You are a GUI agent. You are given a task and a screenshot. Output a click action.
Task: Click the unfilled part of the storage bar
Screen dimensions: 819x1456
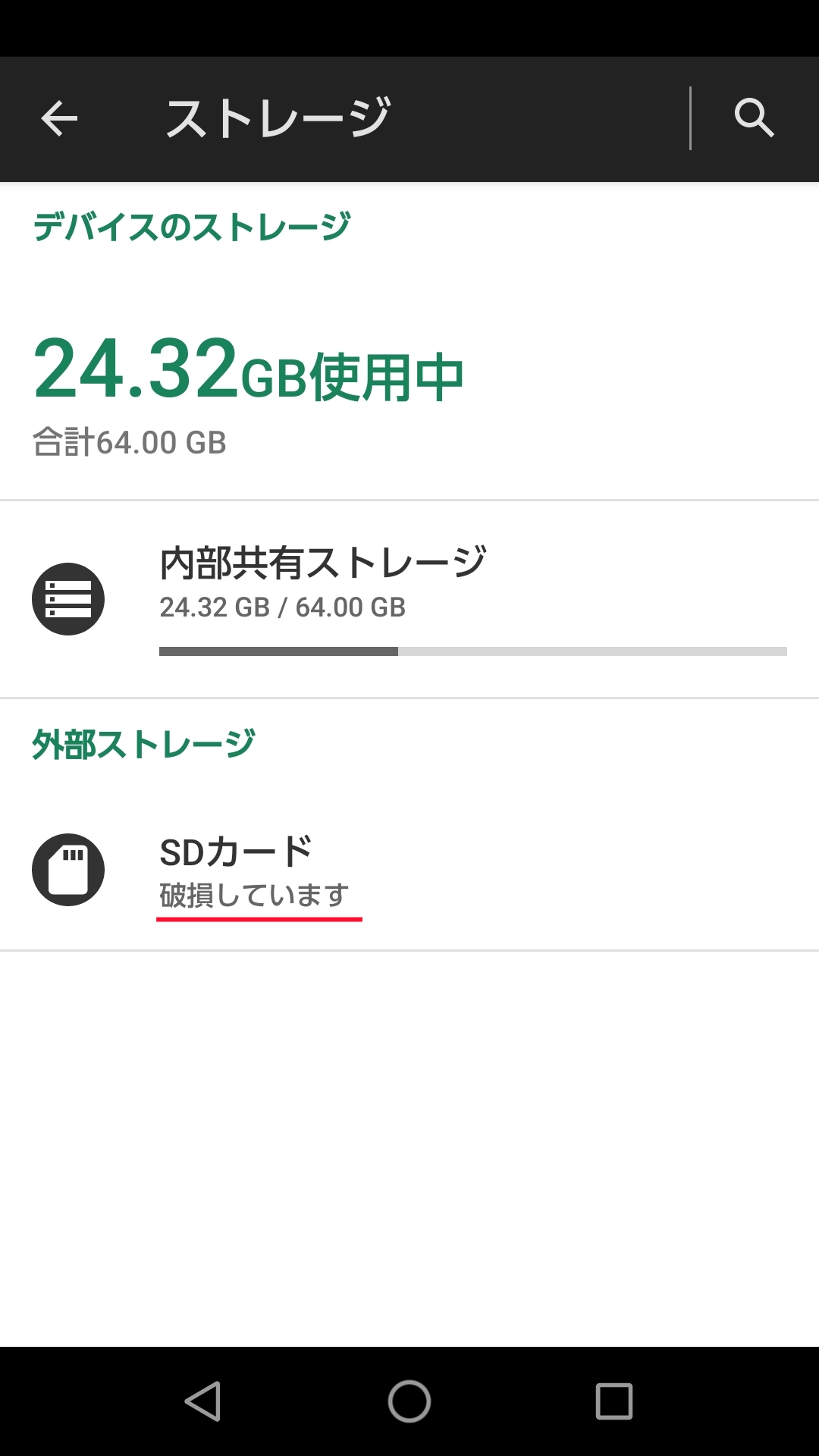(591, 651)
